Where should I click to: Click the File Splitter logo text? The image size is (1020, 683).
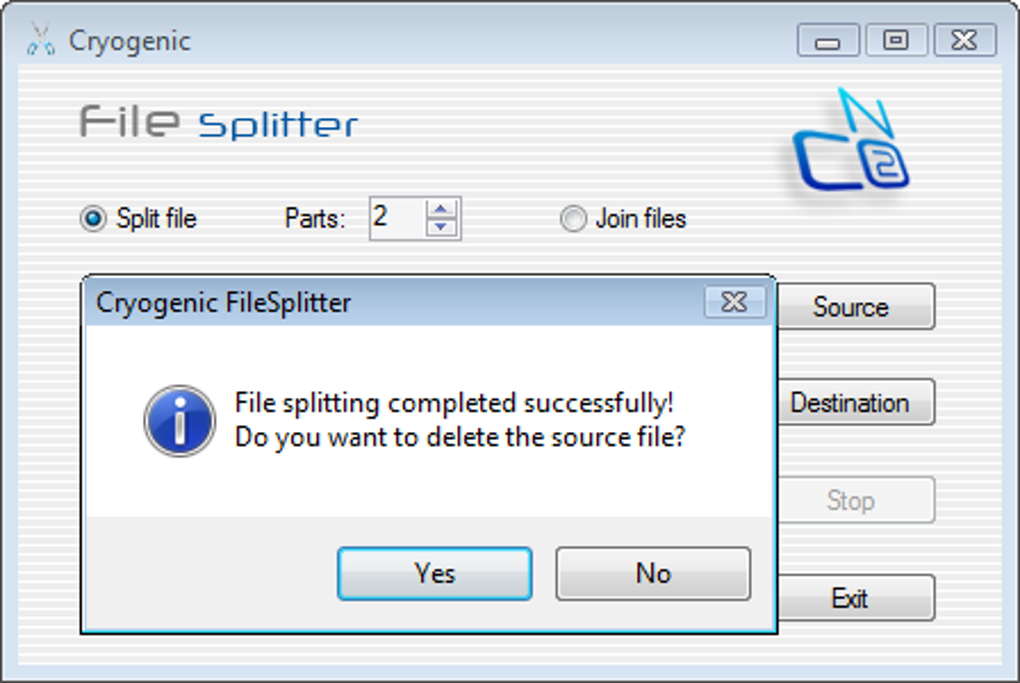[x=218, y=123]
